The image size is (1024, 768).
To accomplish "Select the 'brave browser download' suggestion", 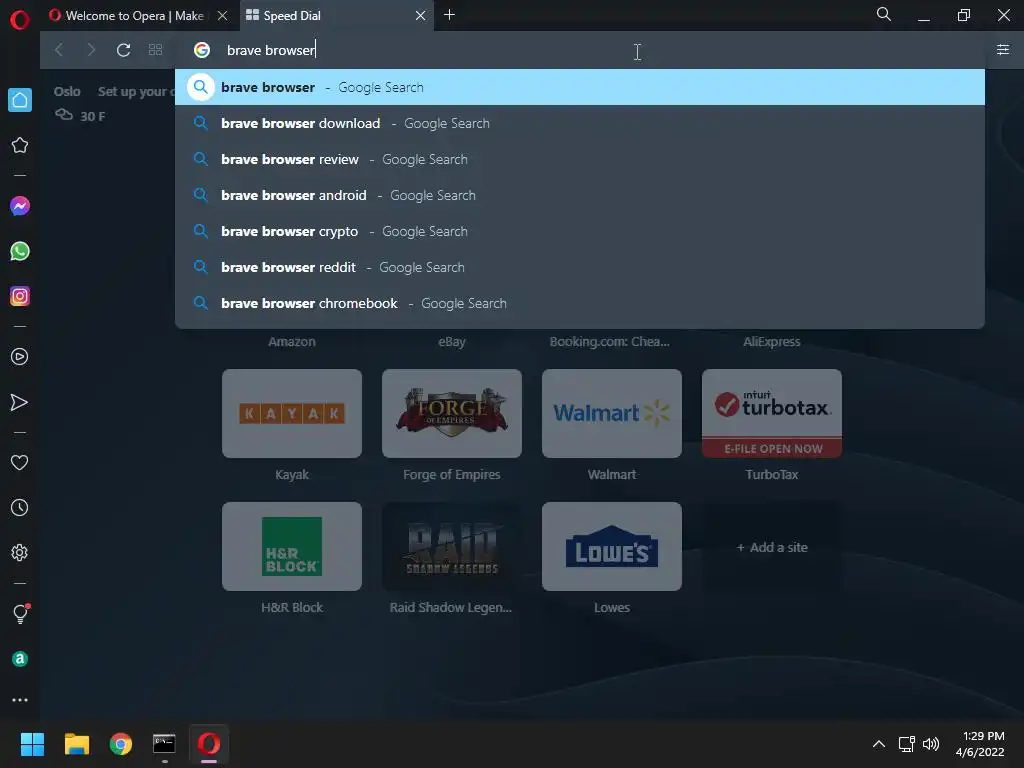I will coord(580,123).
